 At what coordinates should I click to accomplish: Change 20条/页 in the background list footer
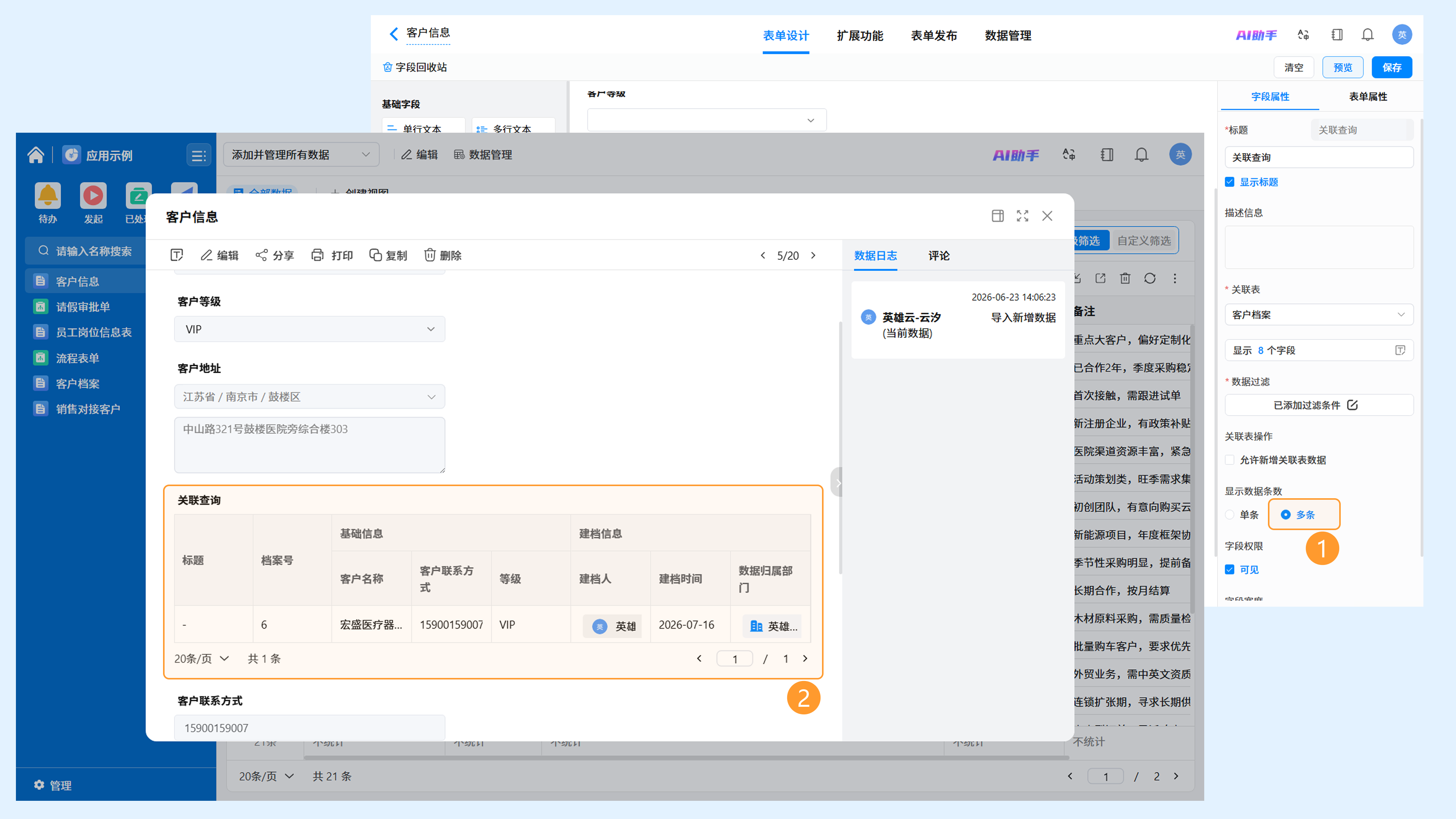click(266, 776)
